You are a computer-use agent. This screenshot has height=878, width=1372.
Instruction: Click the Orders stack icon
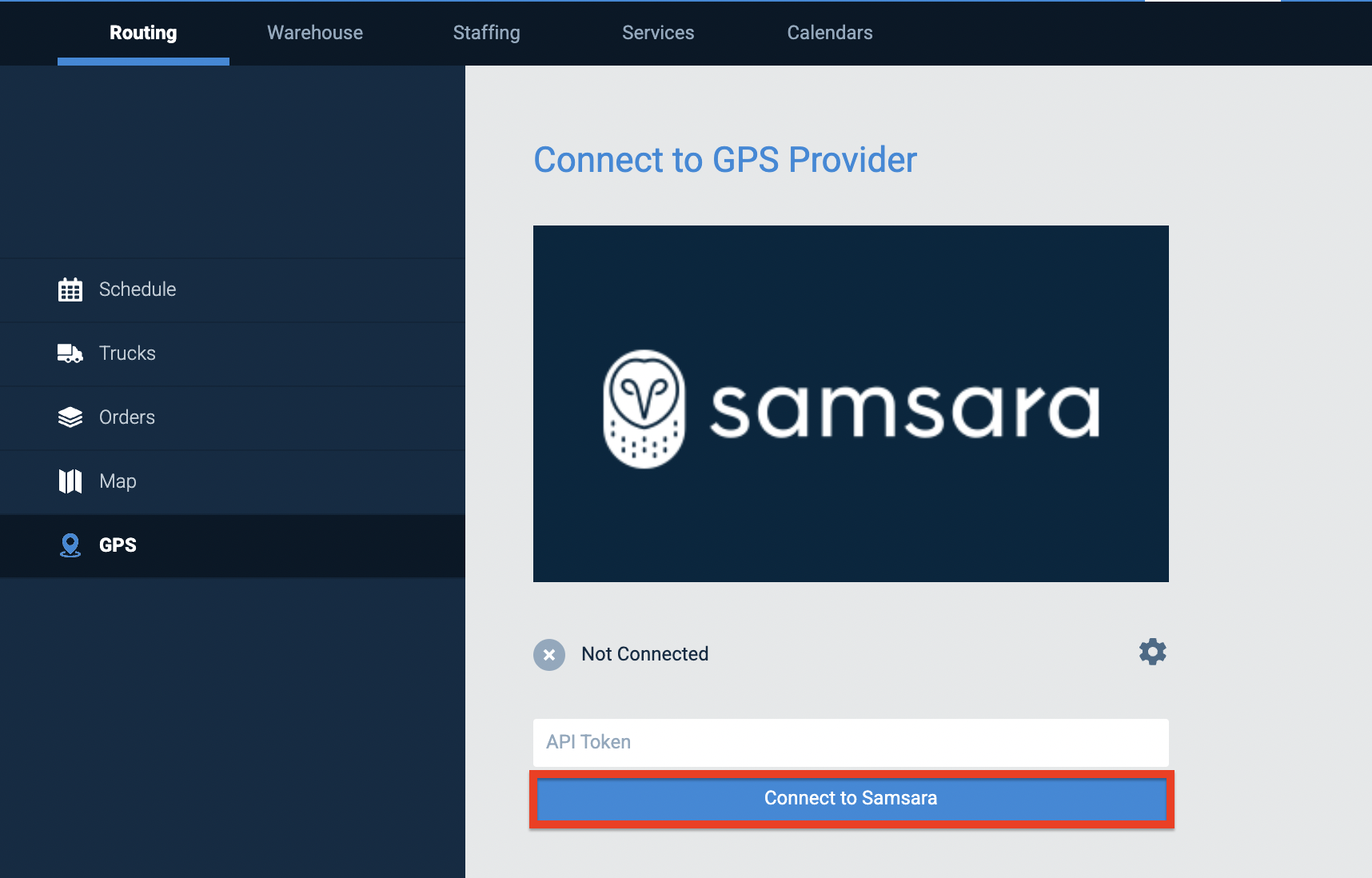click(70, 417)
